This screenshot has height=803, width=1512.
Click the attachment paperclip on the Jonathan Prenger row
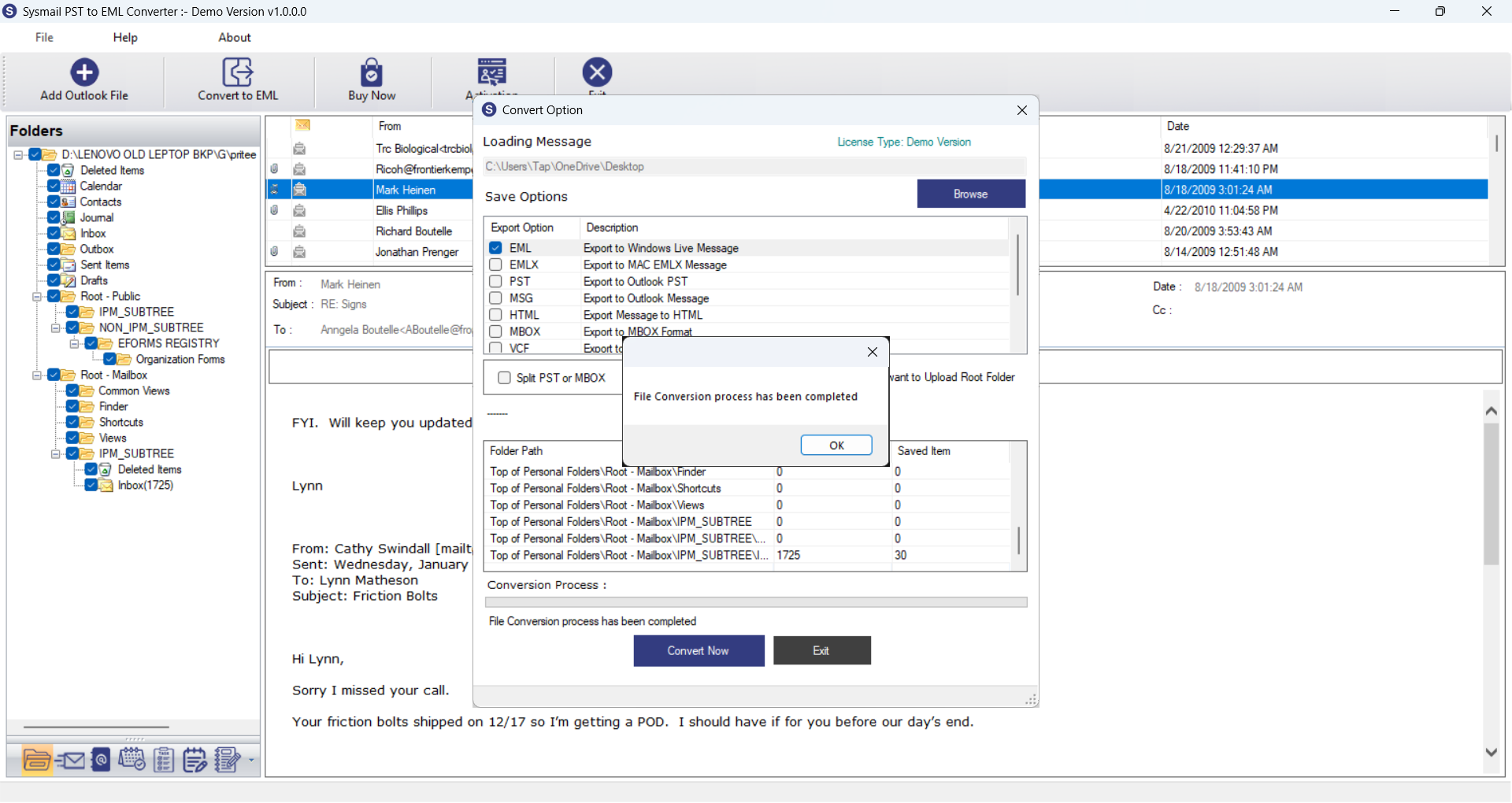point(274,252)
